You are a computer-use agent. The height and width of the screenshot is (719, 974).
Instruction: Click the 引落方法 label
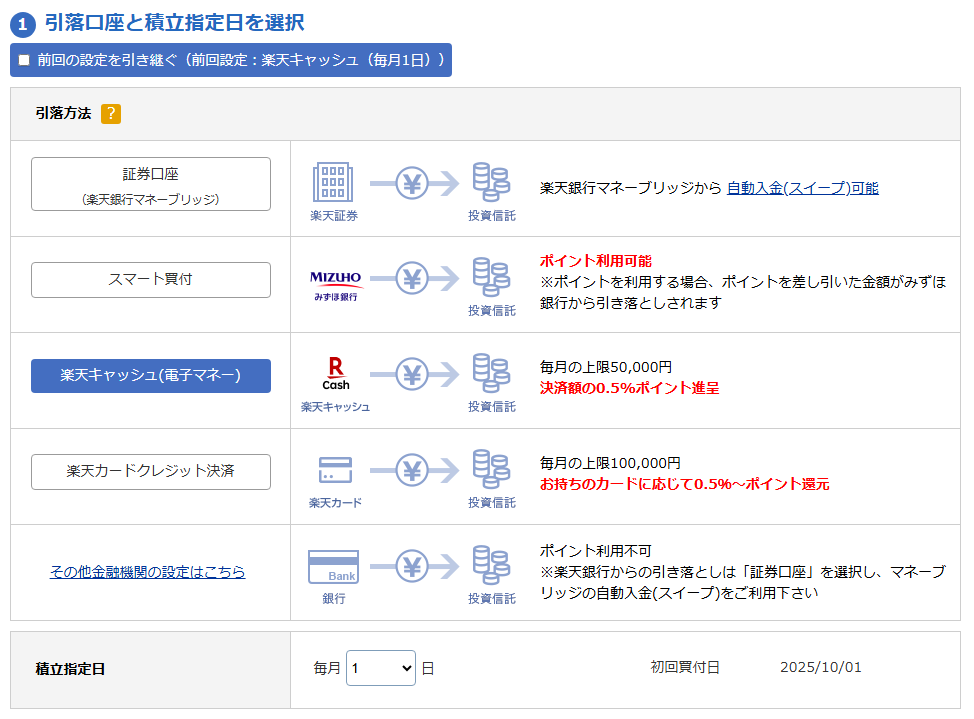tap(63, 113)
